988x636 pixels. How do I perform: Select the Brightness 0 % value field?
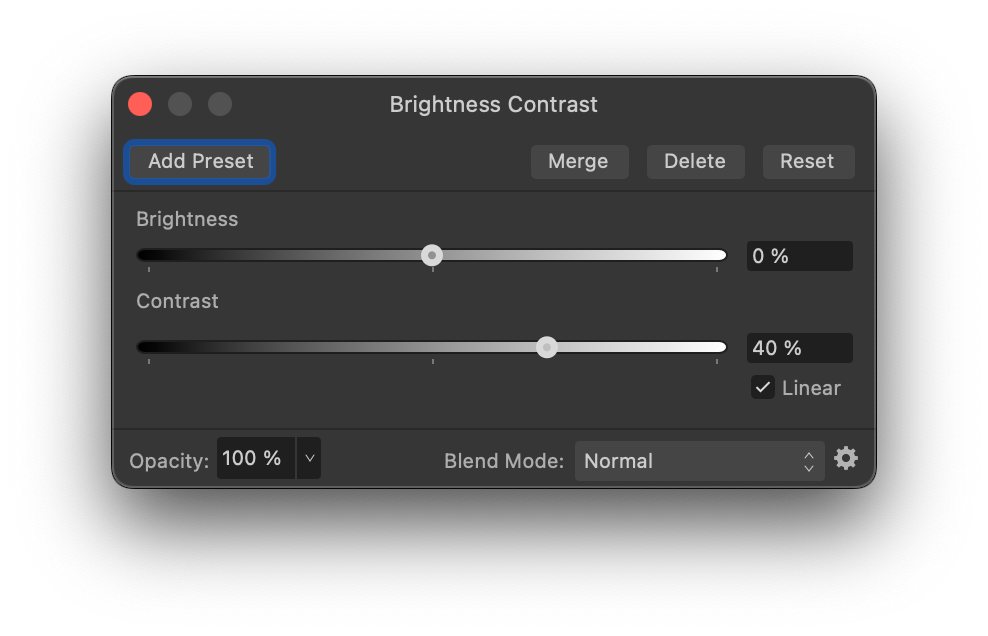point(798,256)
